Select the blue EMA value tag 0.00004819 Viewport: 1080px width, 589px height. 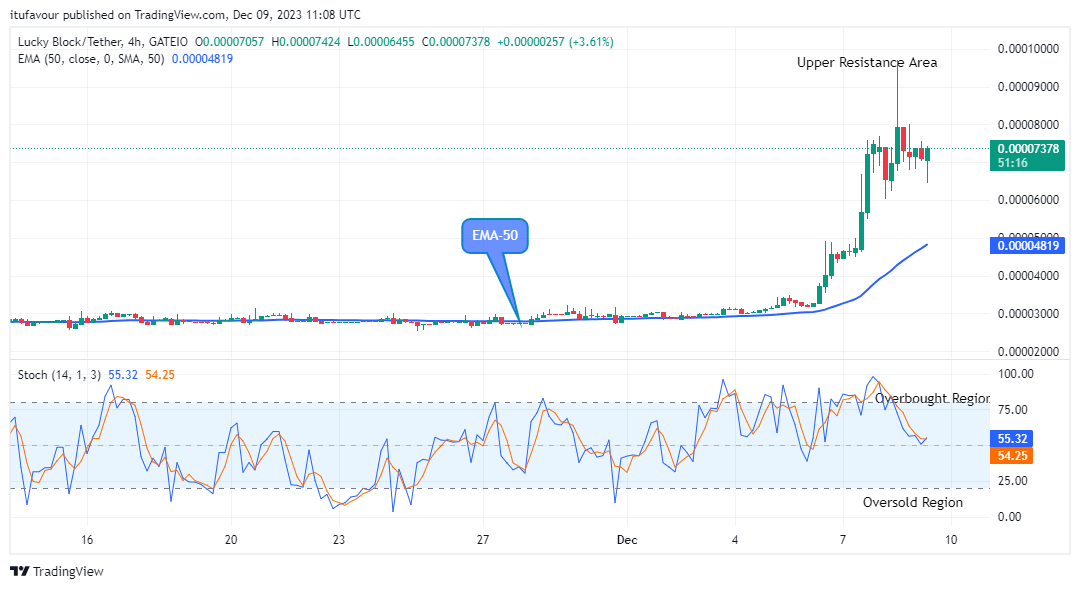1028,246
